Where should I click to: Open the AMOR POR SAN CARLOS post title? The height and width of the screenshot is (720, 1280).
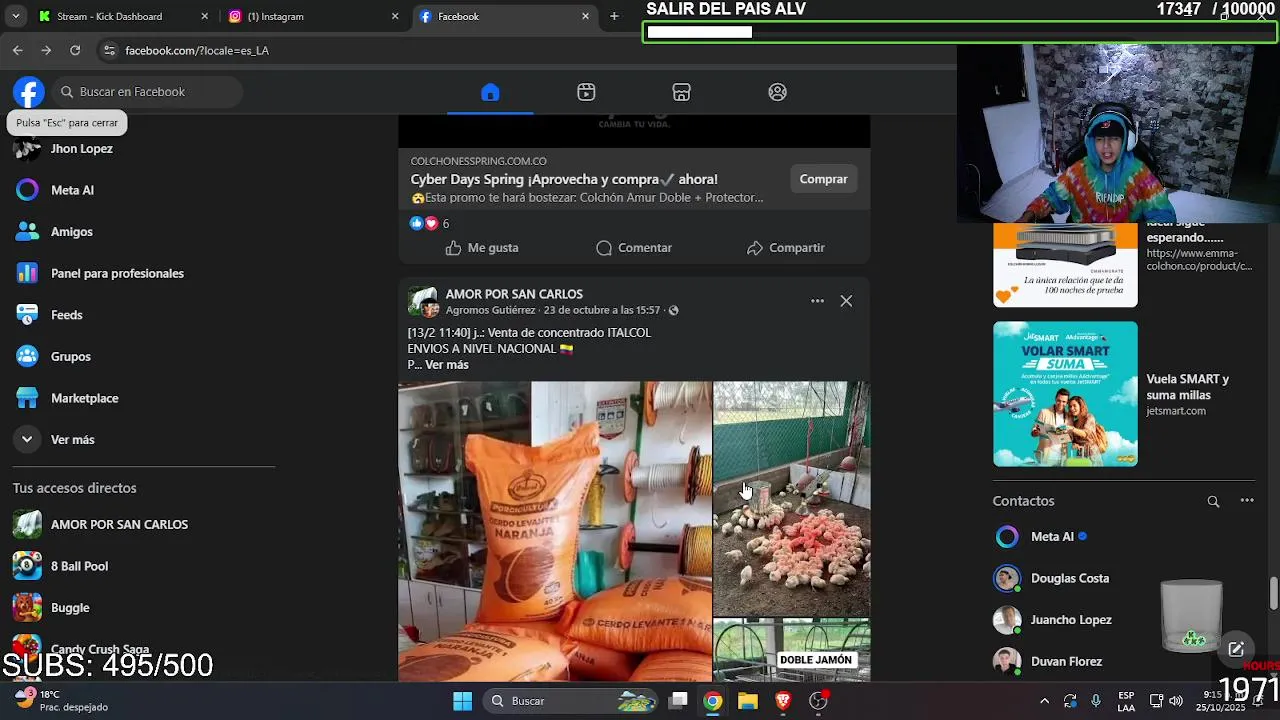pos(514,294)
